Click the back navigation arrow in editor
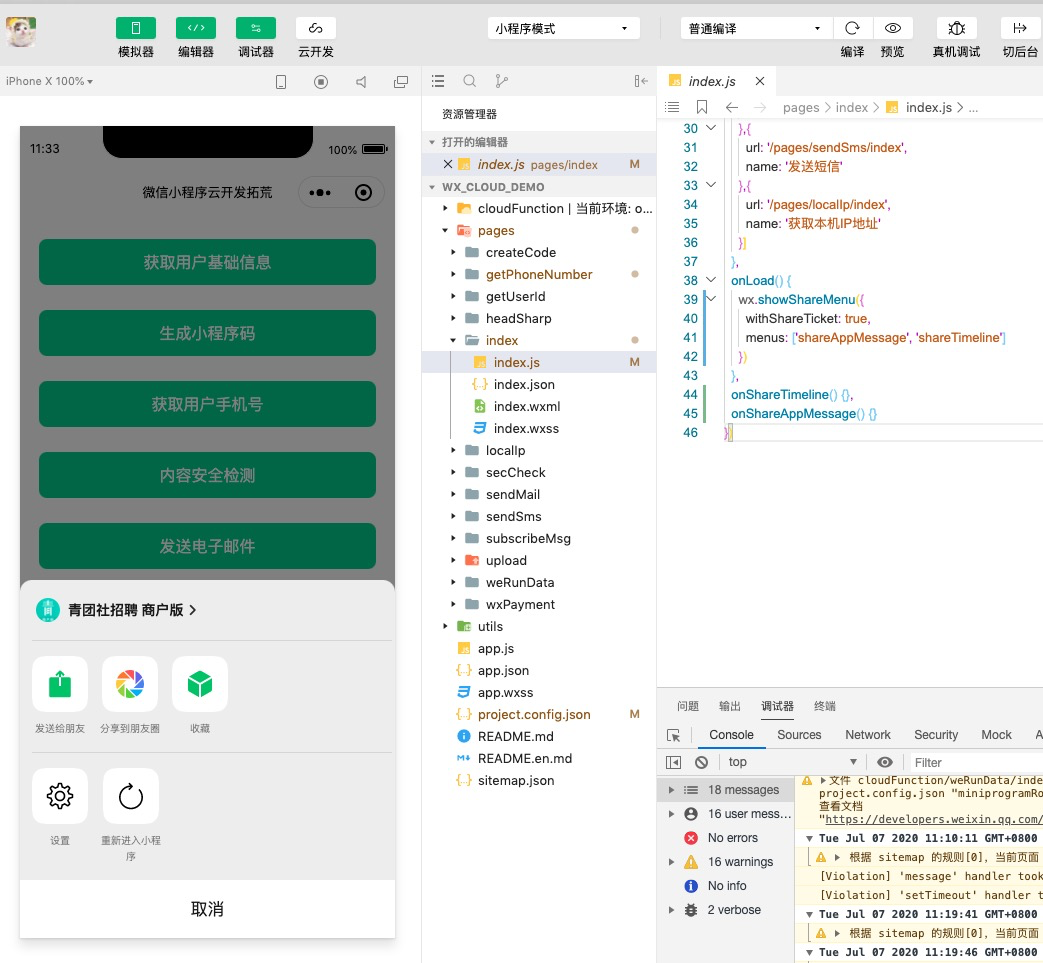The height and width of the screenshot is (963, 1043). (732, 107)
